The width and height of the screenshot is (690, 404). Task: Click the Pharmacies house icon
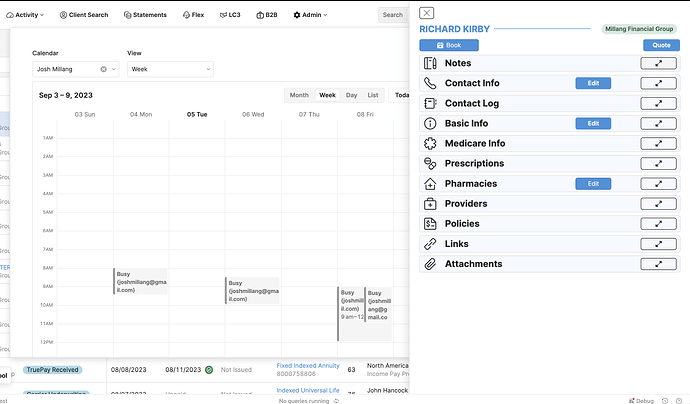pos(430,184)
